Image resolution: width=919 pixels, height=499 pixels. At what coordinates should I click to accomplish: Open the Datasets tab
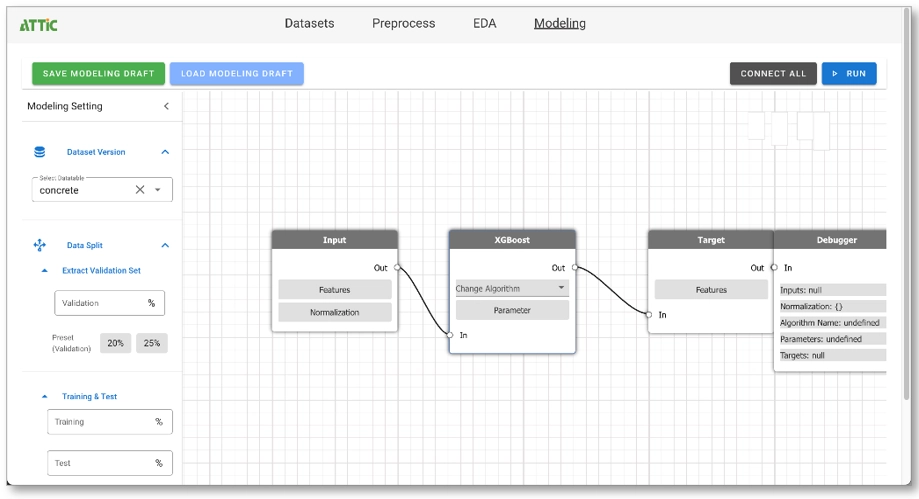click(309, 23)
